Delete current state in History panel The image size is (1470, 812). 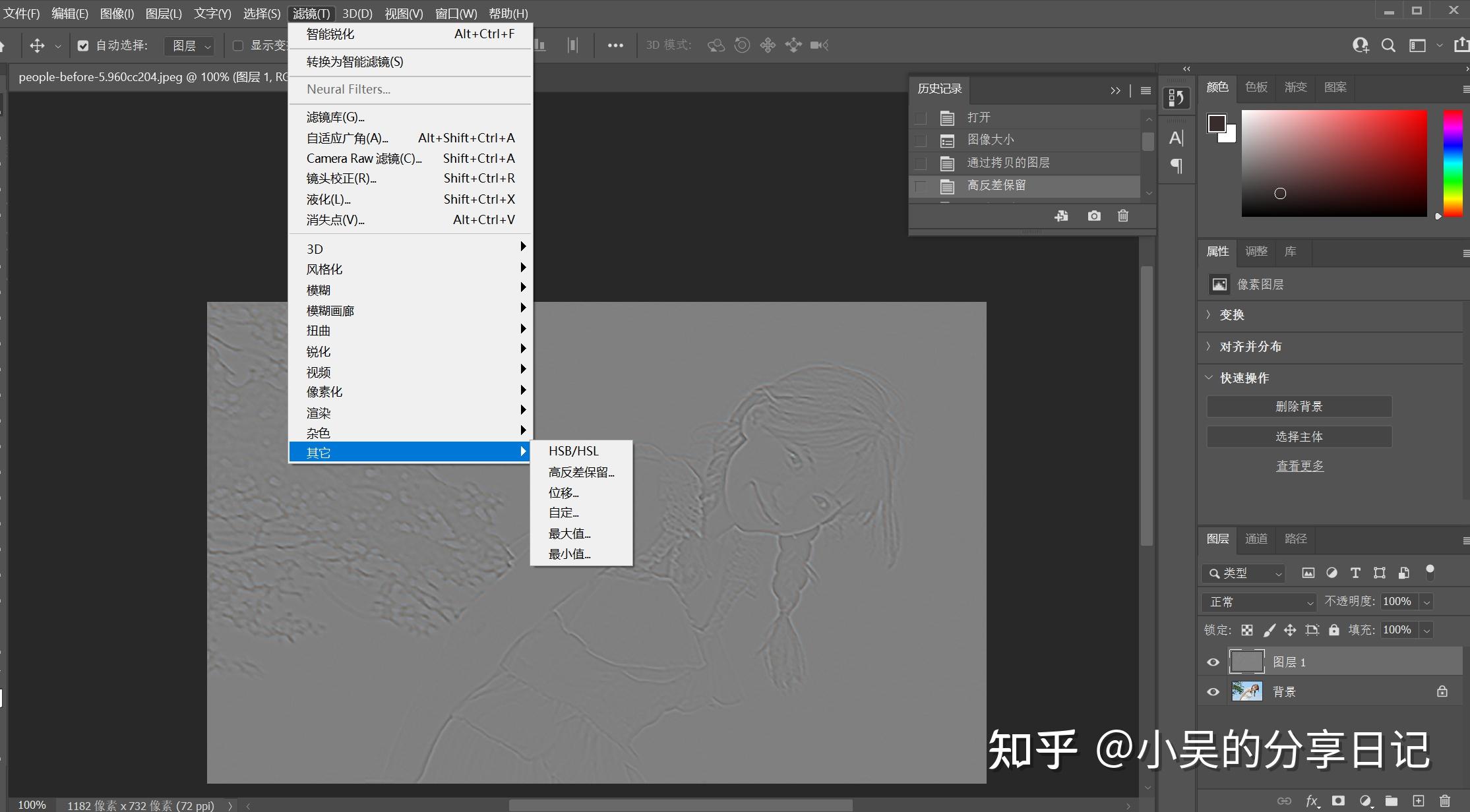1123,216
